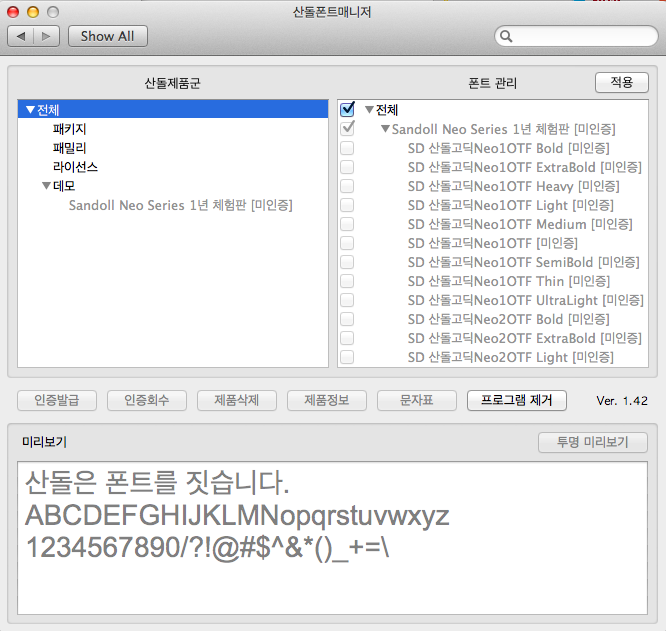
Task: Select Sandoll Neo Series 1년 체험판 under 데모
Action: click(x=181, y=205)
